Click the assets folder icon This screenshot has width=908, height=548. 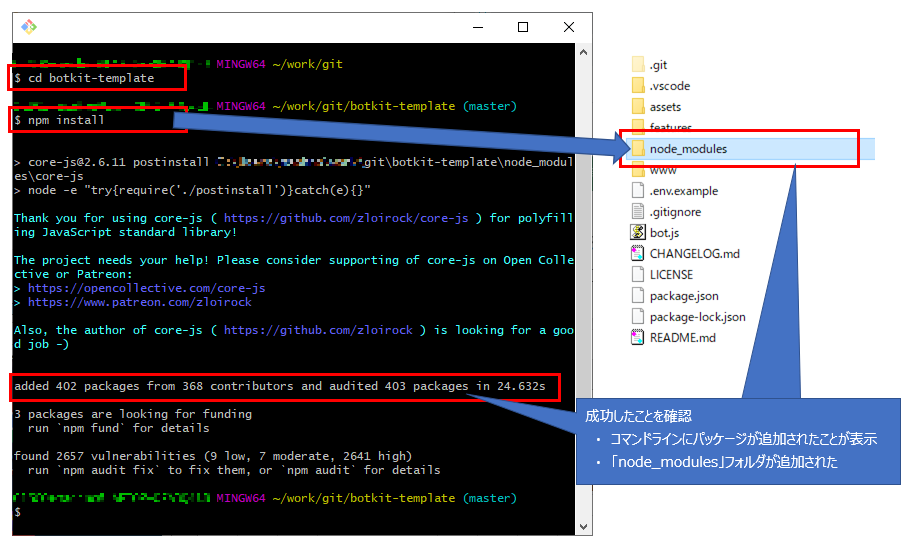click(638, 107)
